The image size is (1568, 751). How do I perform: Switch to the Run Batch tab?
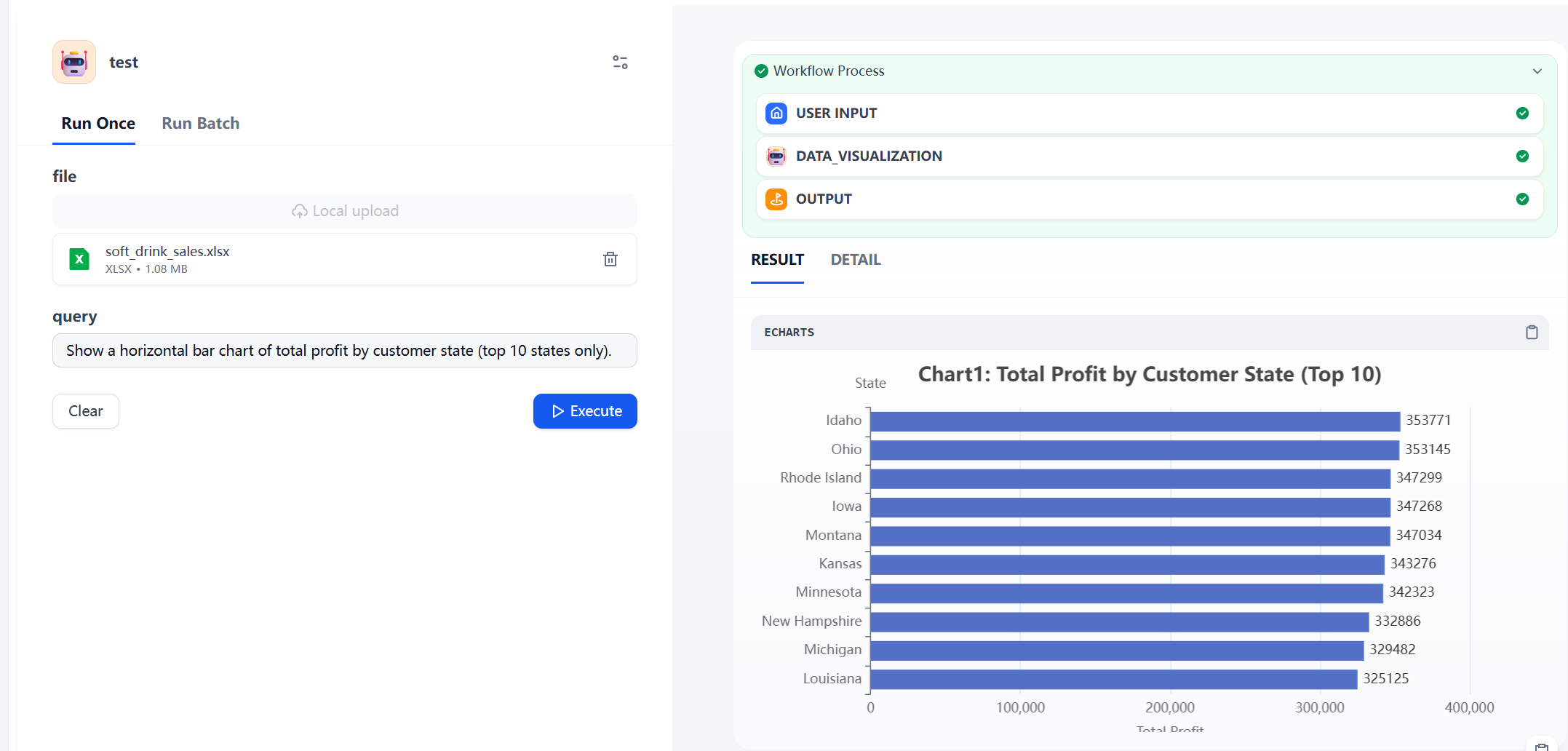pyautogui.click(x=200, y=124)
